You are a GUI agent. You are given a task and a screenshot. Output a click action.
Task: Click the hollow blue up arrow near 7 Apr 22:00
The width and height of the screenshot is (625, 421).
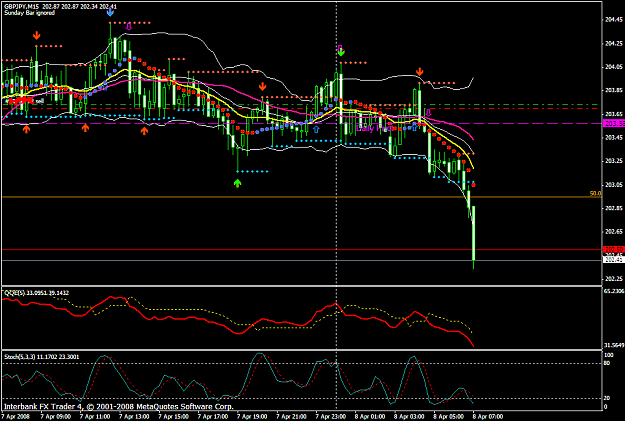pyautogui.click(x=316, y=129)
